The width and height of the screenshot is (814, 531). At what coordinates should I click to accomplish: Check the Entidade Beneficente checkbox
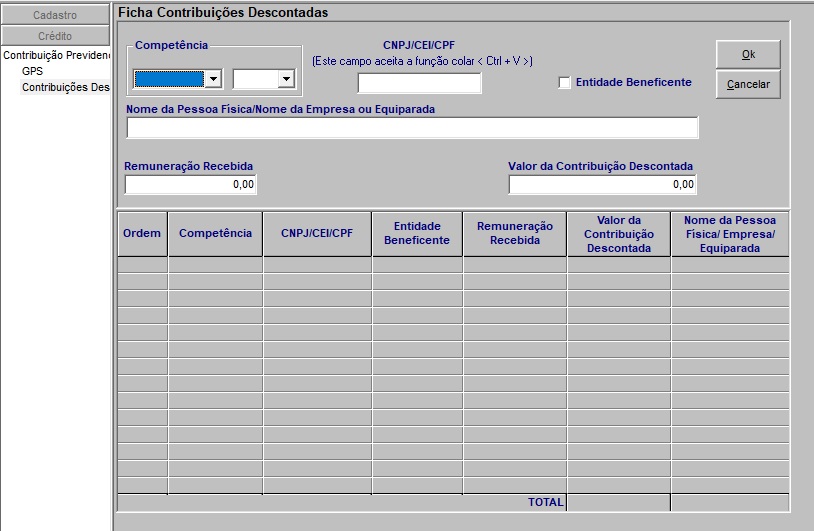click(x=564, y=83)
